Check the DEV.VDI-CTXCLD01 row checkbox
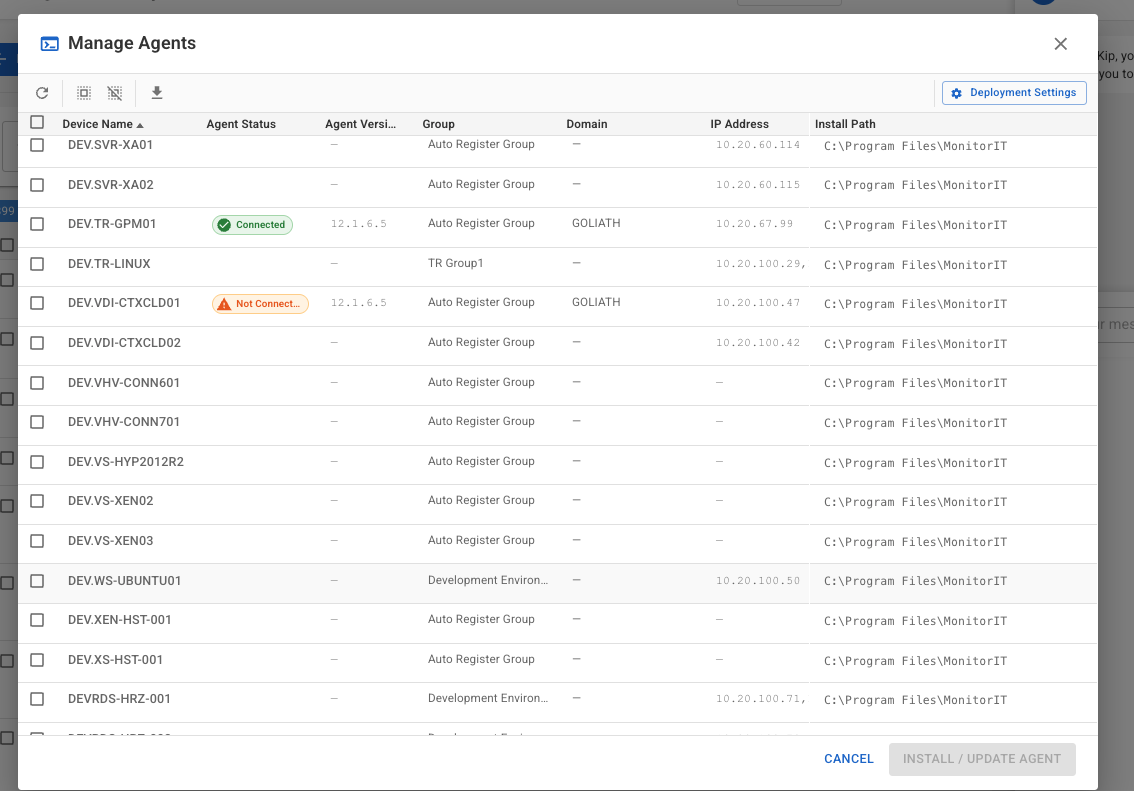 [37, 303]
